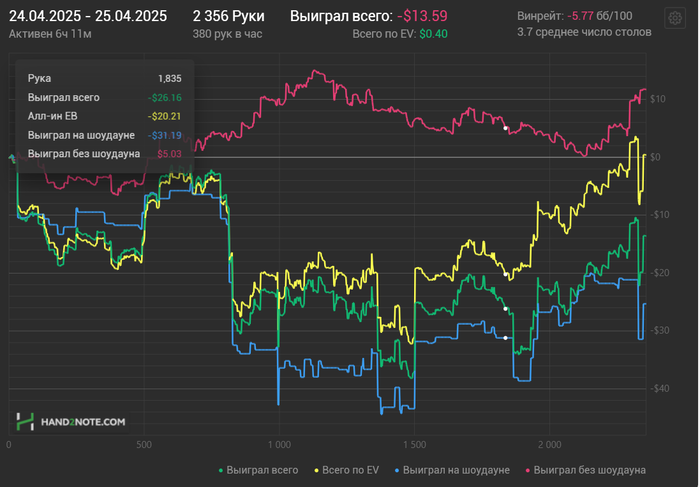Toggle 'Выиграл без шоудауна' legend series
The height and width of the screenshot is (487, 700).
[x=589, y=469]
